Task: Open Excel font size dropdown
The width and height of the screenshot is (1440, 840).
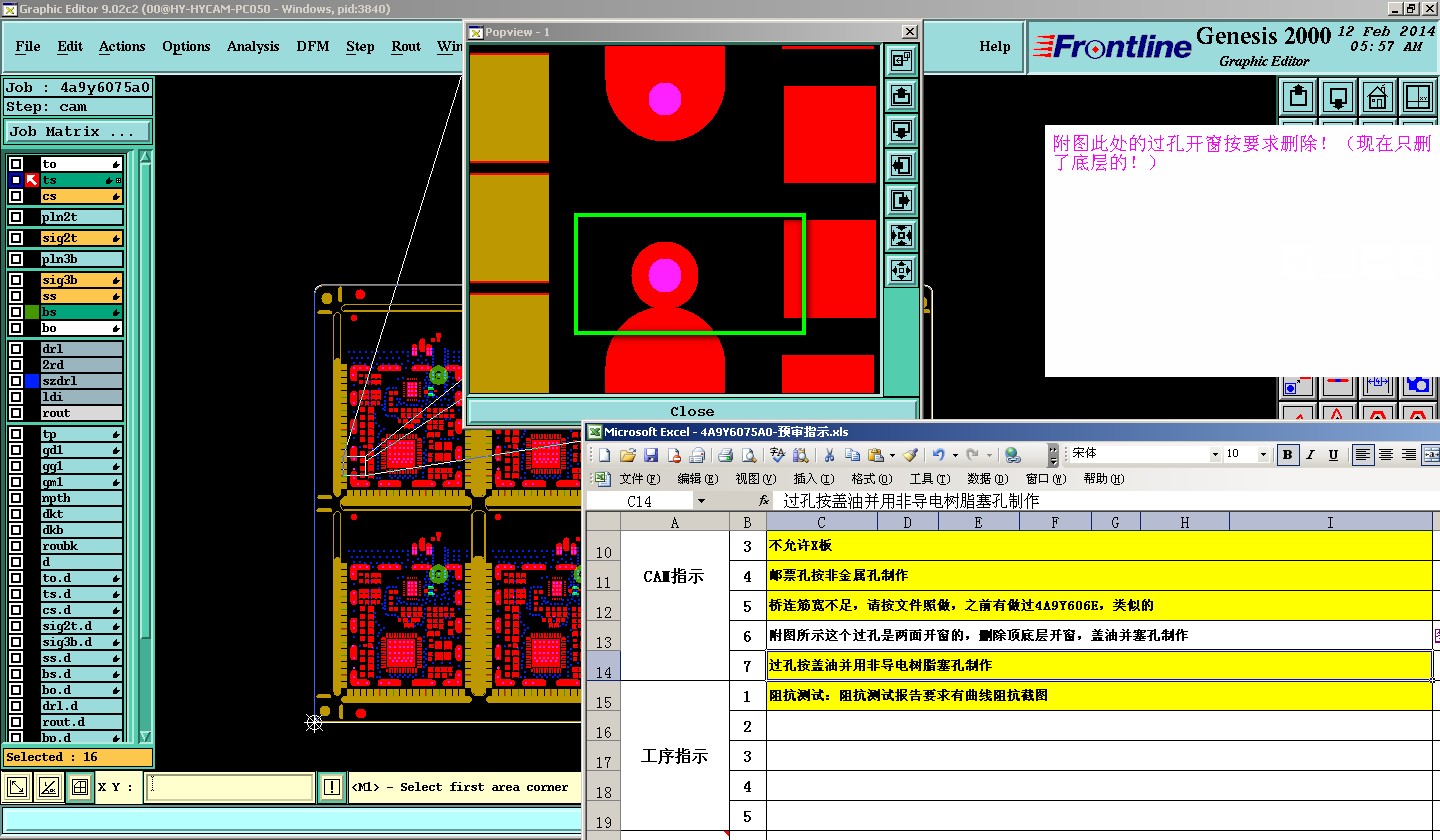Action: pos(1263,455)
